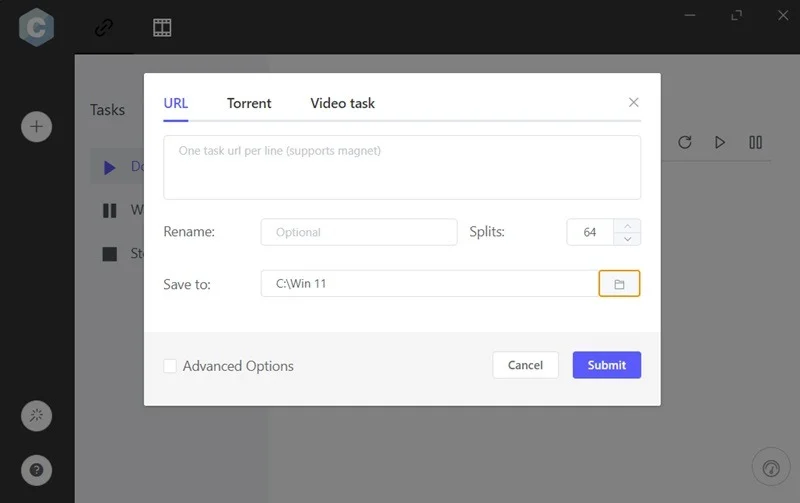Screen dimensions: 800x503
Task: Click the Cancel button
Action: (525, 365)
